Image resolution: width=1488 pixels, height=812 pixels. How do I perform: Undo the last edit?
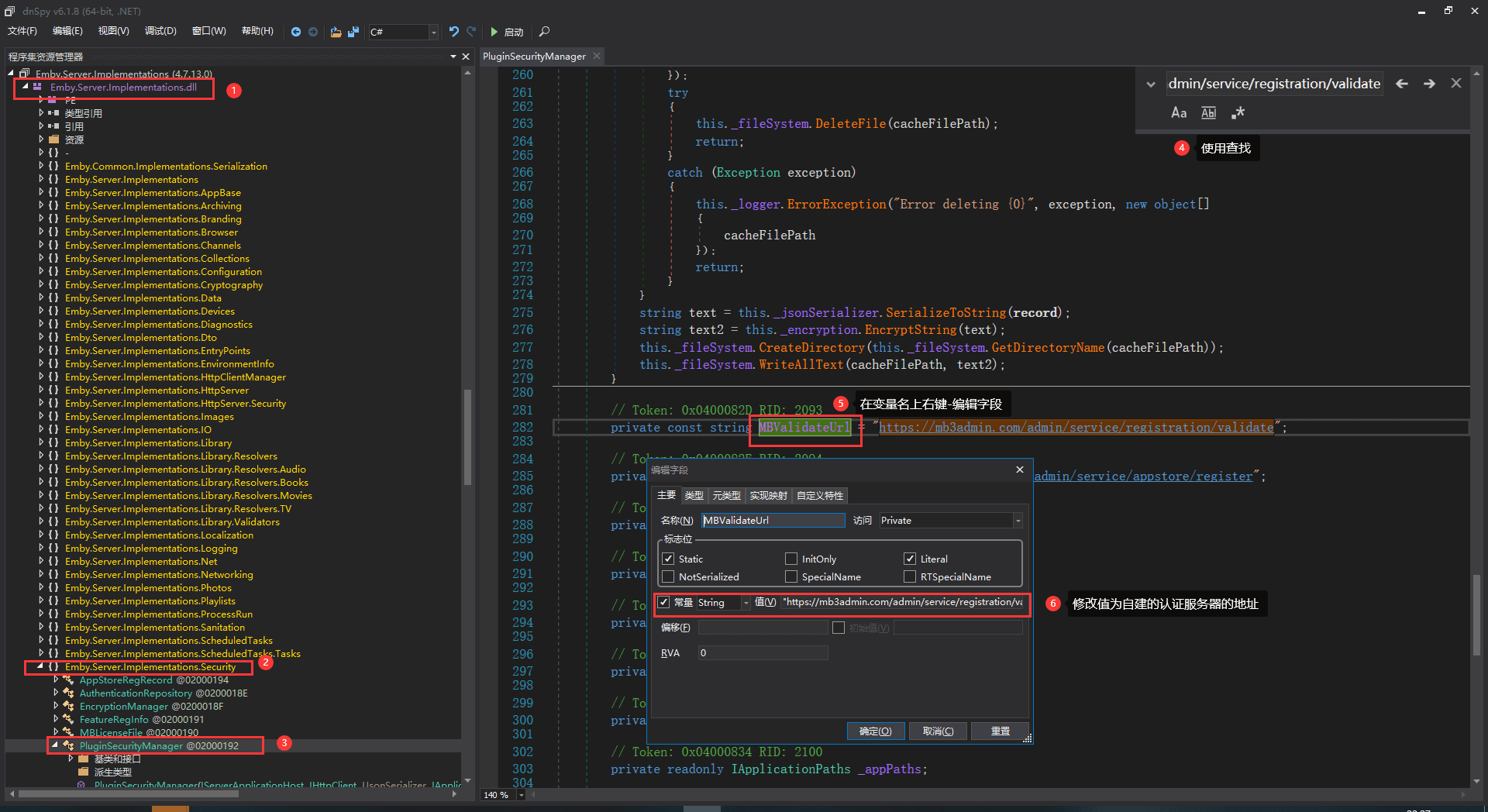coord(453,32)
